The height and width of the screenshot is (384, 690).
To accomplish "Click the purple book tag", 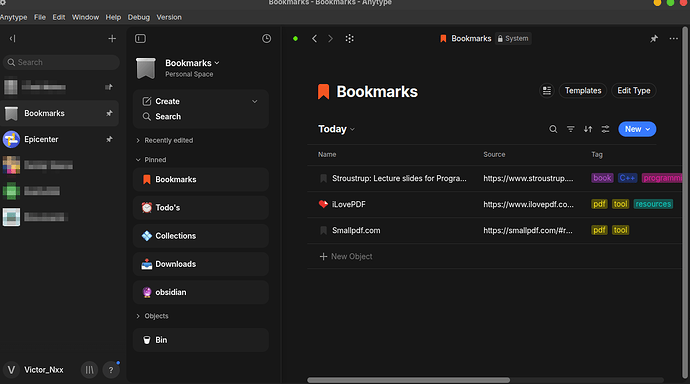I will (602, 178).
